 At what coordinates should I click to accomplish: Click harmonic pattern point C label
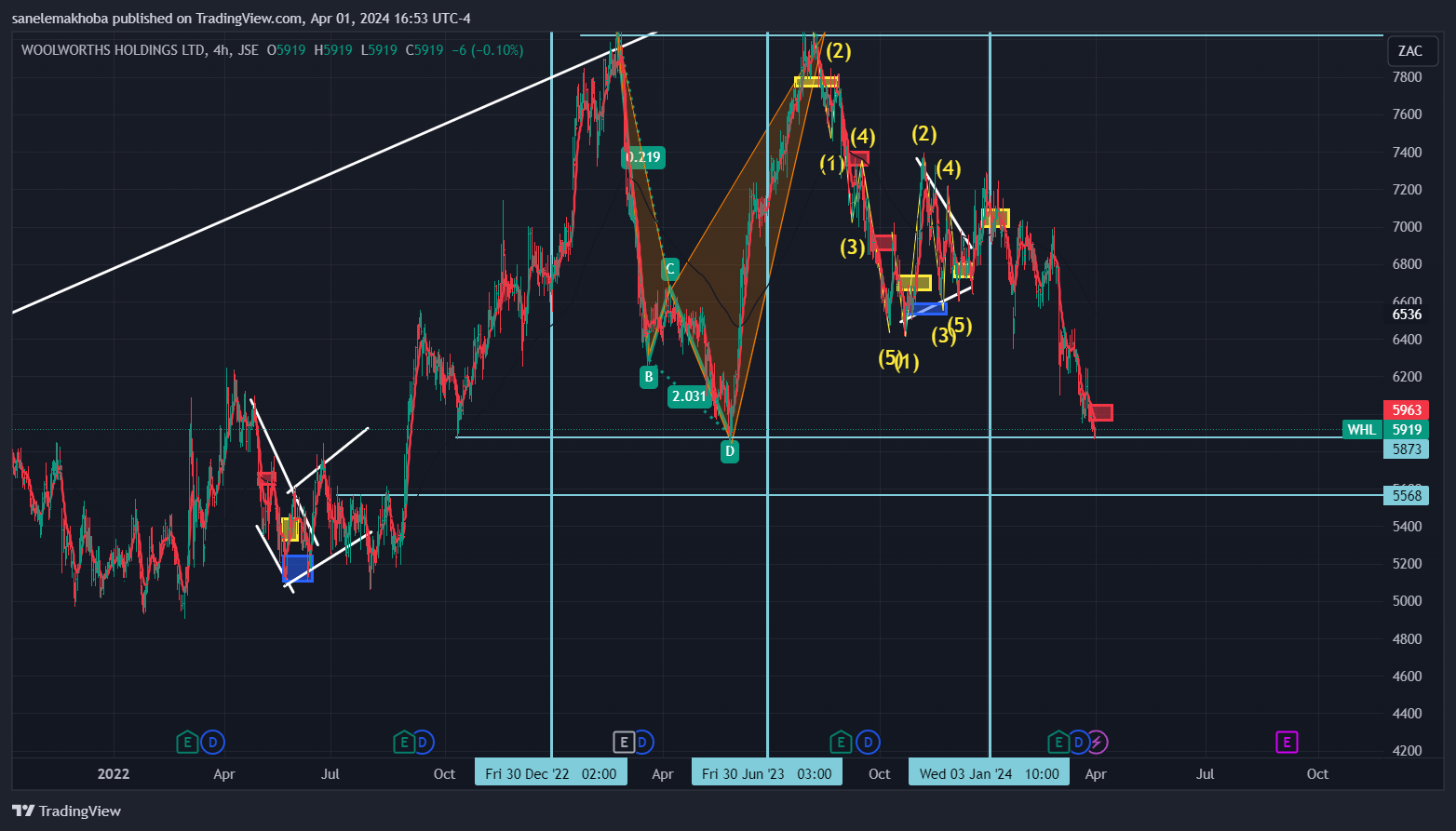[669, 270]
